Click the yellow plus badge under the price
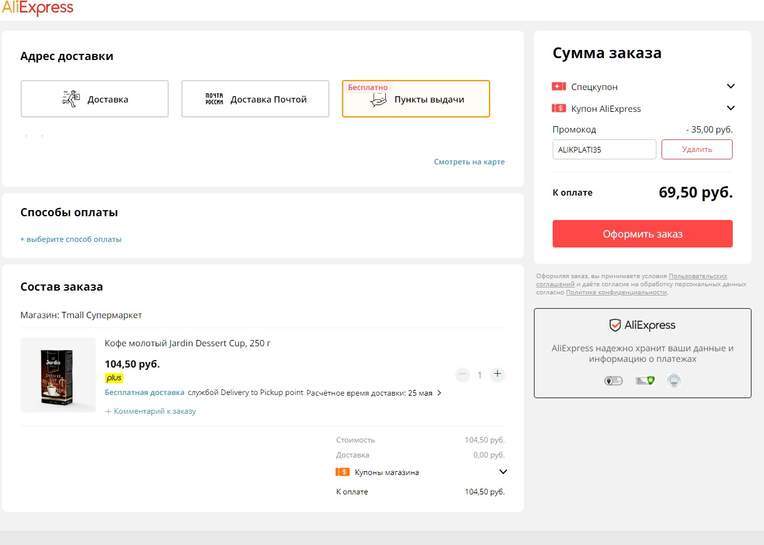This screenshot has height=545, width=764. [114, 378]
